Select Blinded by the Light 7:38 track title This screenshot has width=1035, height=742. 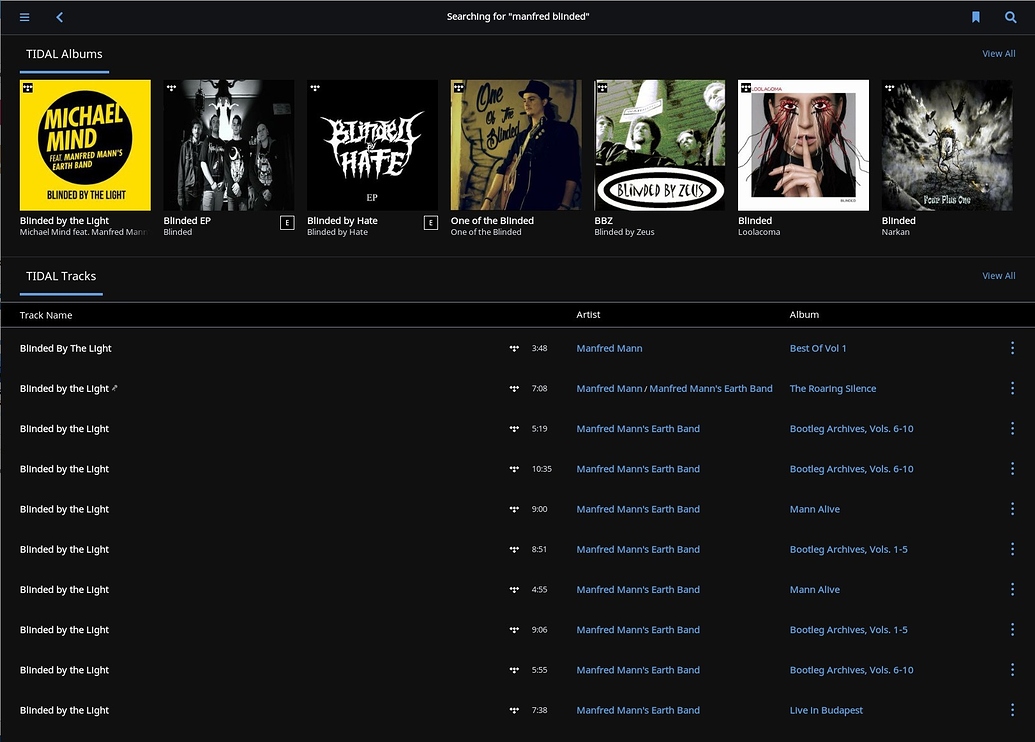tap(64, 710)
